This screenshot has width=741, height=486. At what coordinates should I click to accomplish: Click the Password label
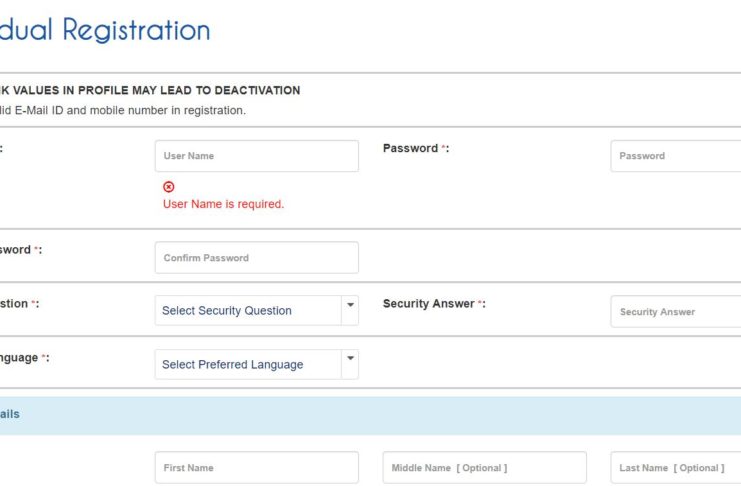click(411, 148)
